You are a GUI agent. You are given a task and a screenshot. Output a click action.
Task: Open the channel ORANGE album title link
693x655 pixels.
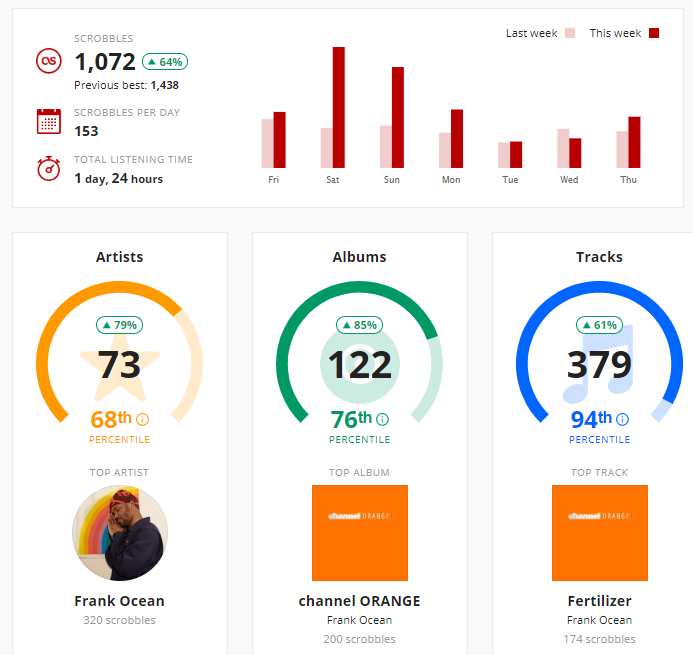(x=359, y=601)
